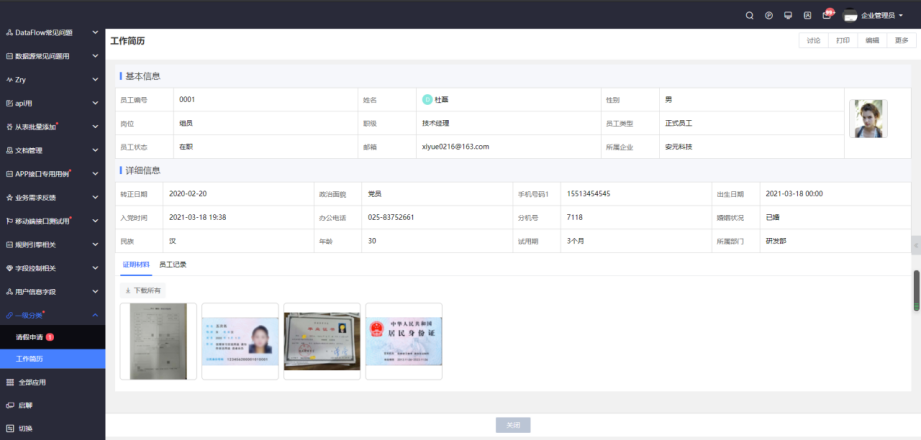Viewport: 921px width, 440px height.
Task: Click the 编辑 button
Action: pyautogui.click(x=872, y=41)
